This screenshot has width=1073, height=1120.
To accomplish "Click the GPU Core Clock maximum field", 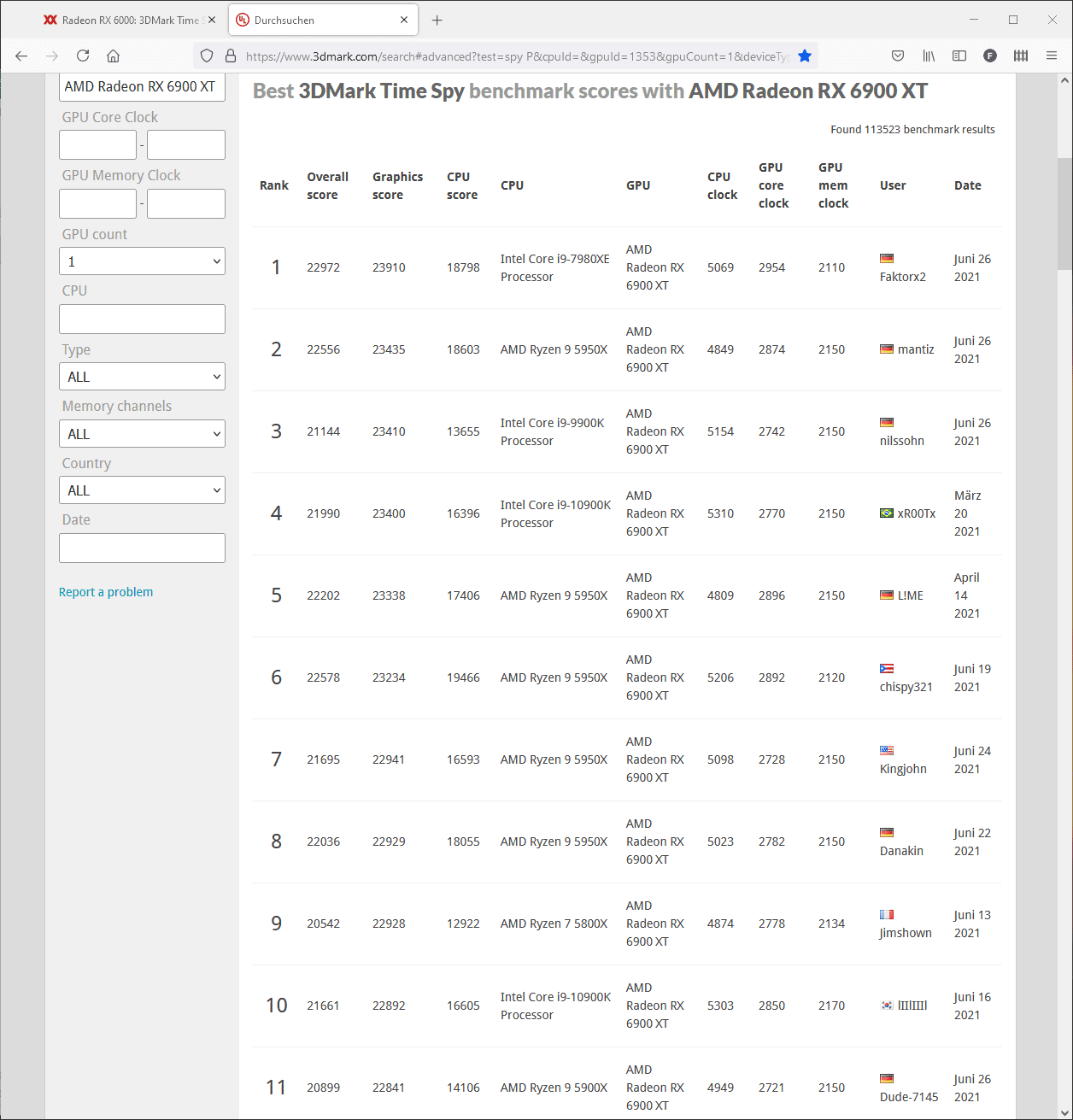I will [x=186, y=144].
